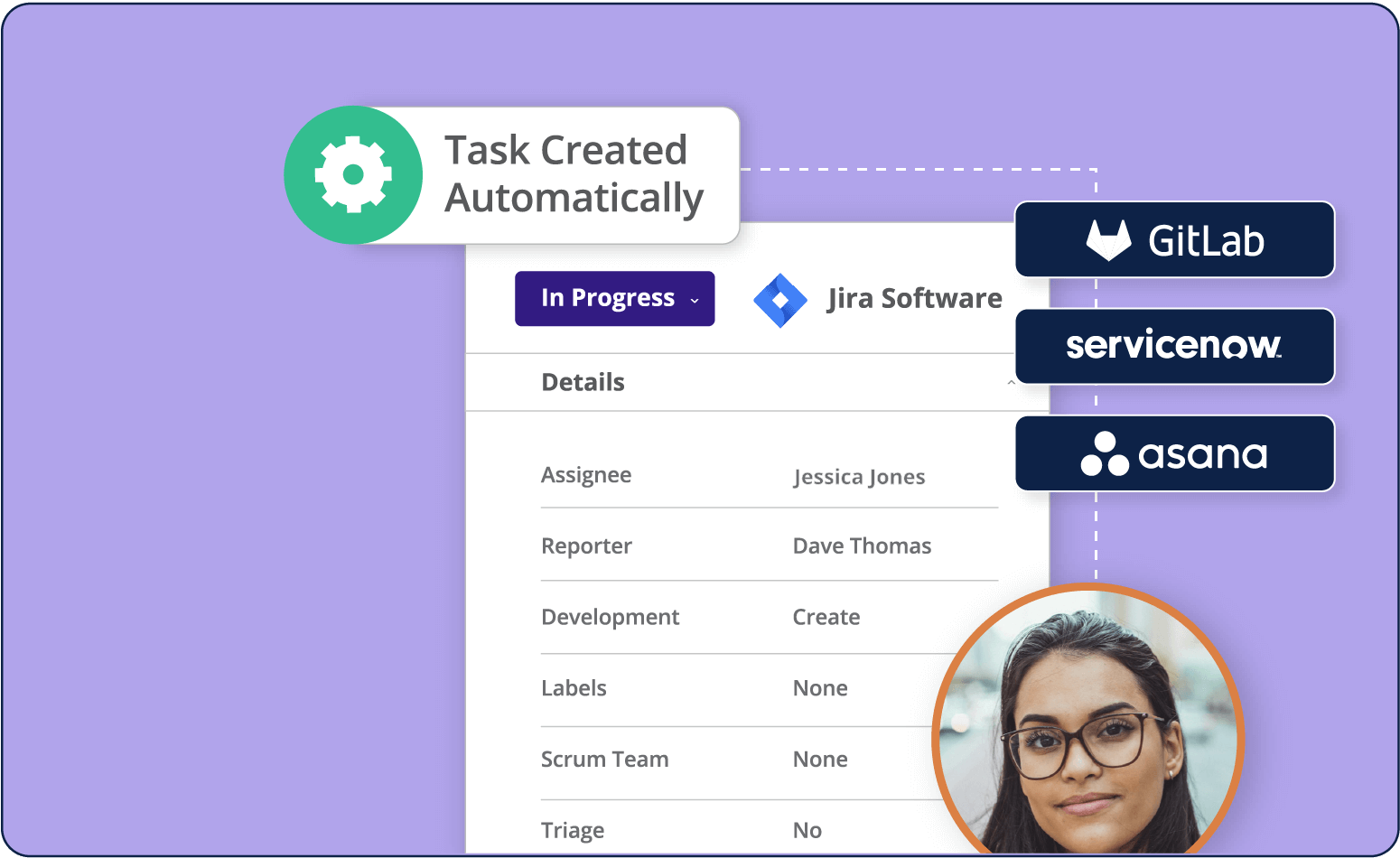Click the GitLab fox logo icon
1400x858 pixels.
click(1108, 240)
